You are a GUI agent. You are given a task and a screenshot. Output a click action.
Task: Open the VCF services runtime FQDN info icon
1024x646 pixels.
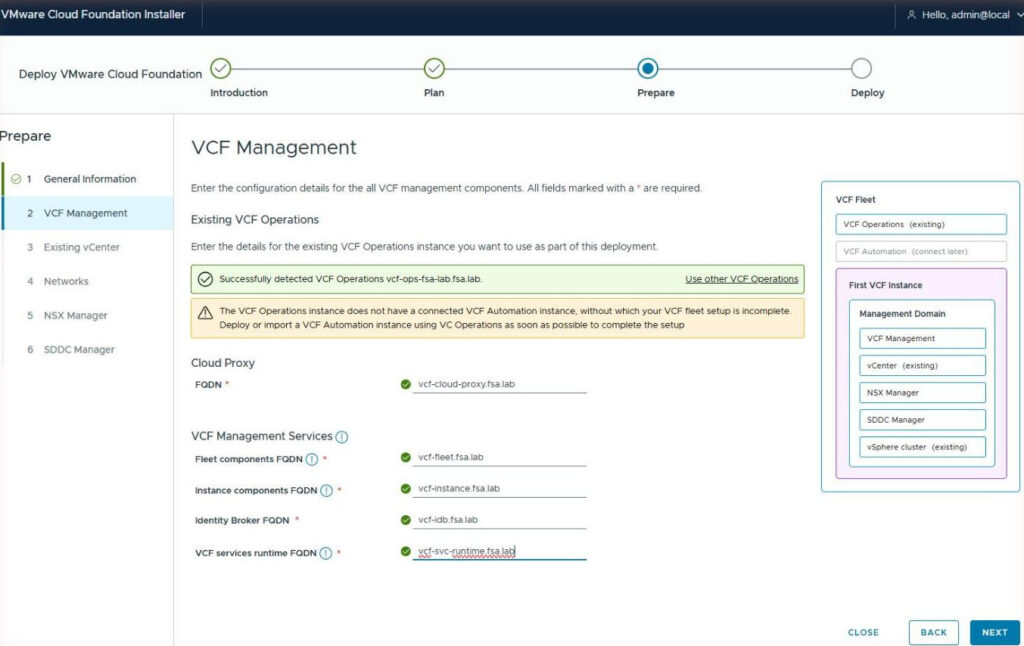pyautogui.click(x=325, y=553)
